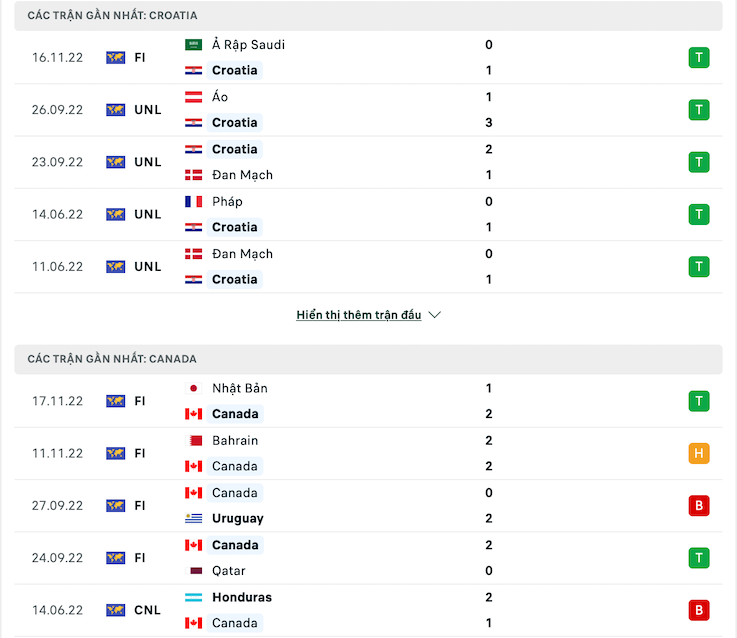Click the Austria flag next to Áo
This screenshot has height=638, width=737.
[x=194, y=97]
